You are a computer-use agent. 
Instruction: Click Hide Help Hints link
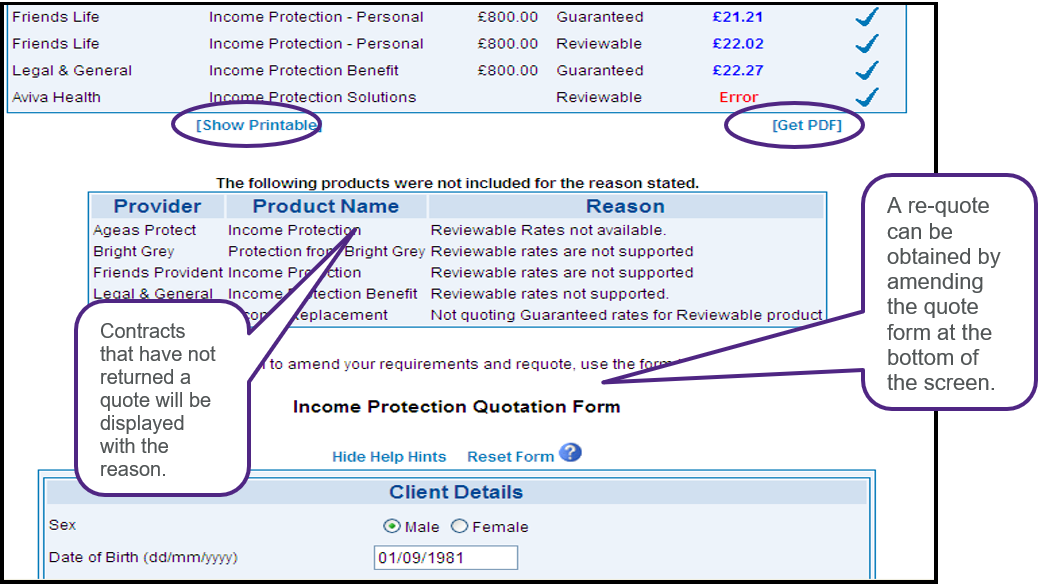click(389, 457)
